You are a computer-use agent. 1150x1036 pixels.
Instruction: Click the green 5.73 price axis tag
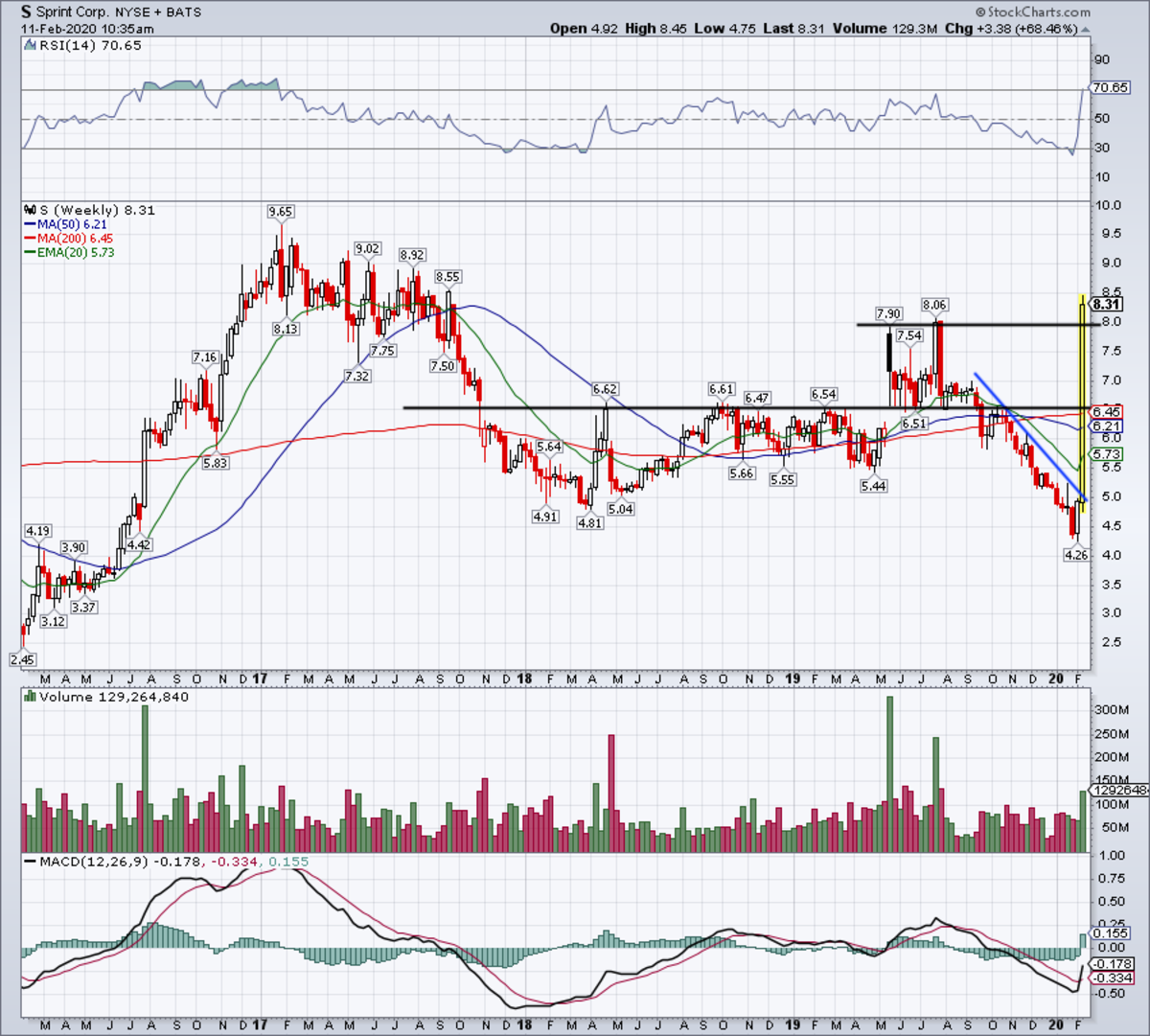point(1107,454)
